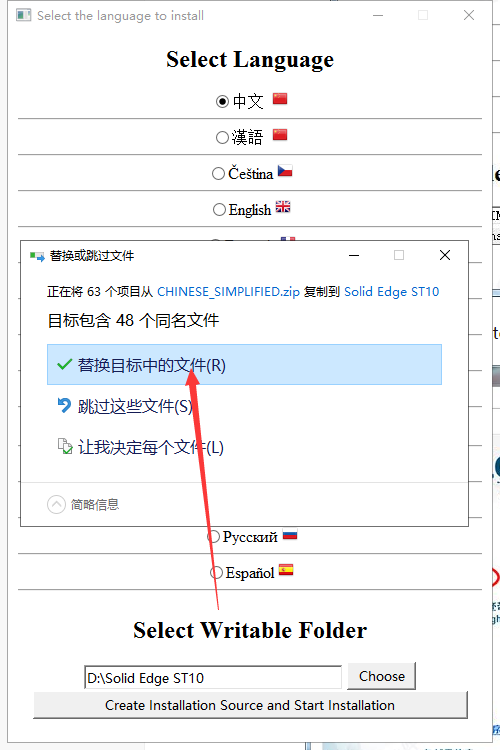Choose 替换目标中的文件(R) option
500x750 pixels.
[x=244, y=364]
